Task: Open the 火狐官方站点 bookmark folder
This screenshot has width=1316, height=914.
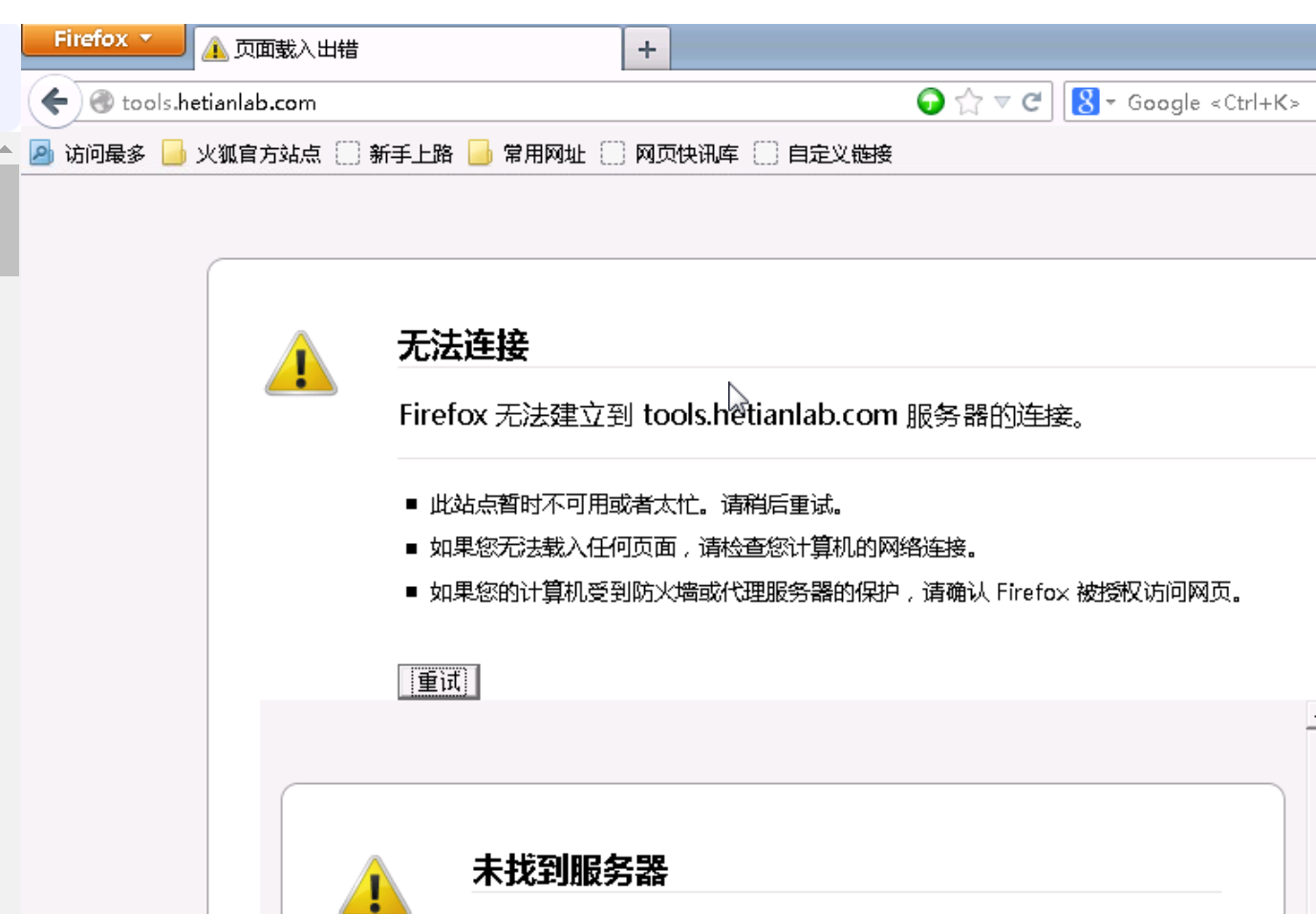Action: point(242,154)
